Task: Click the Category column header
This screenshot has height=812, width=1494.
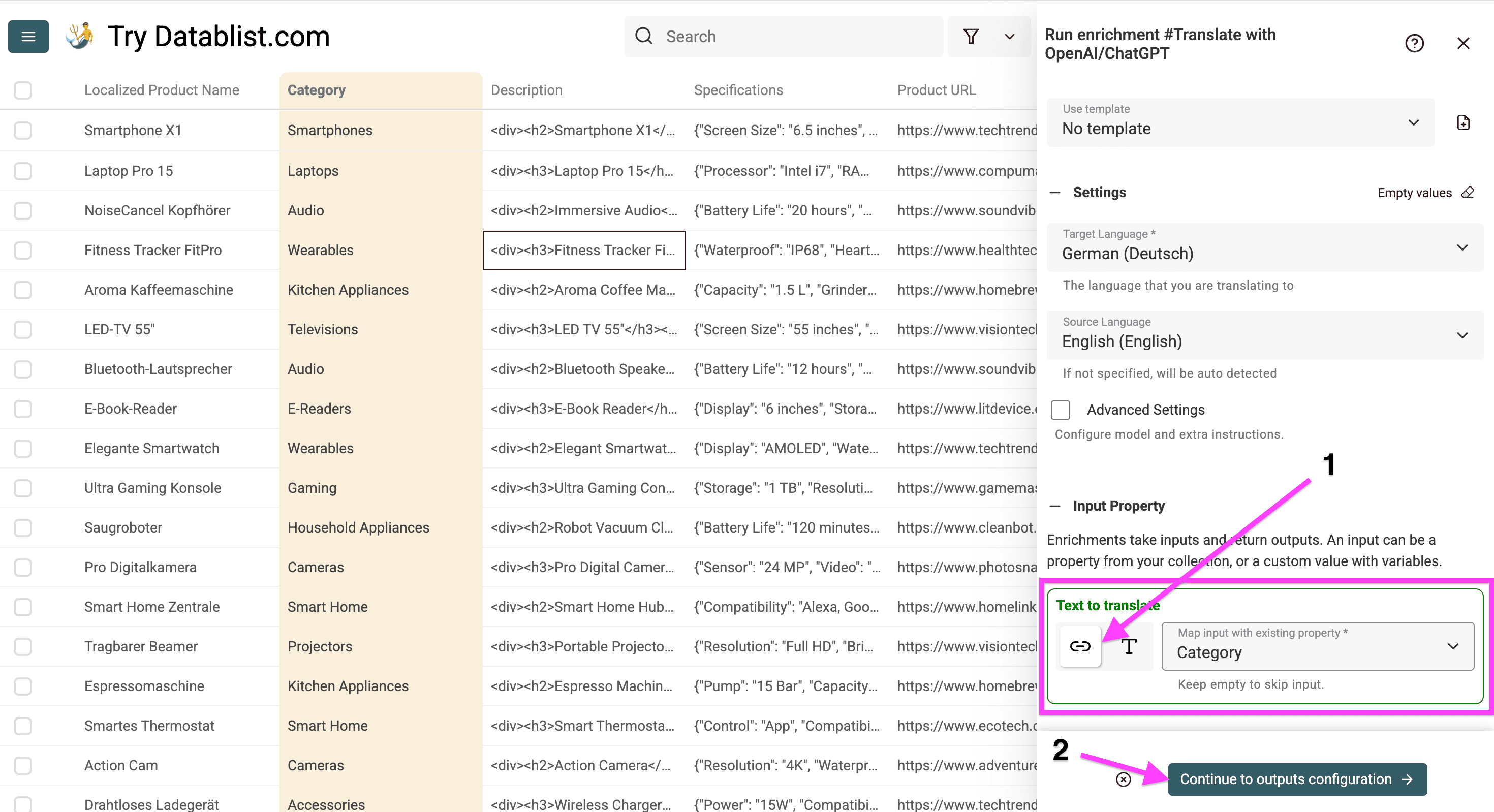Action: tap(317, 90)
